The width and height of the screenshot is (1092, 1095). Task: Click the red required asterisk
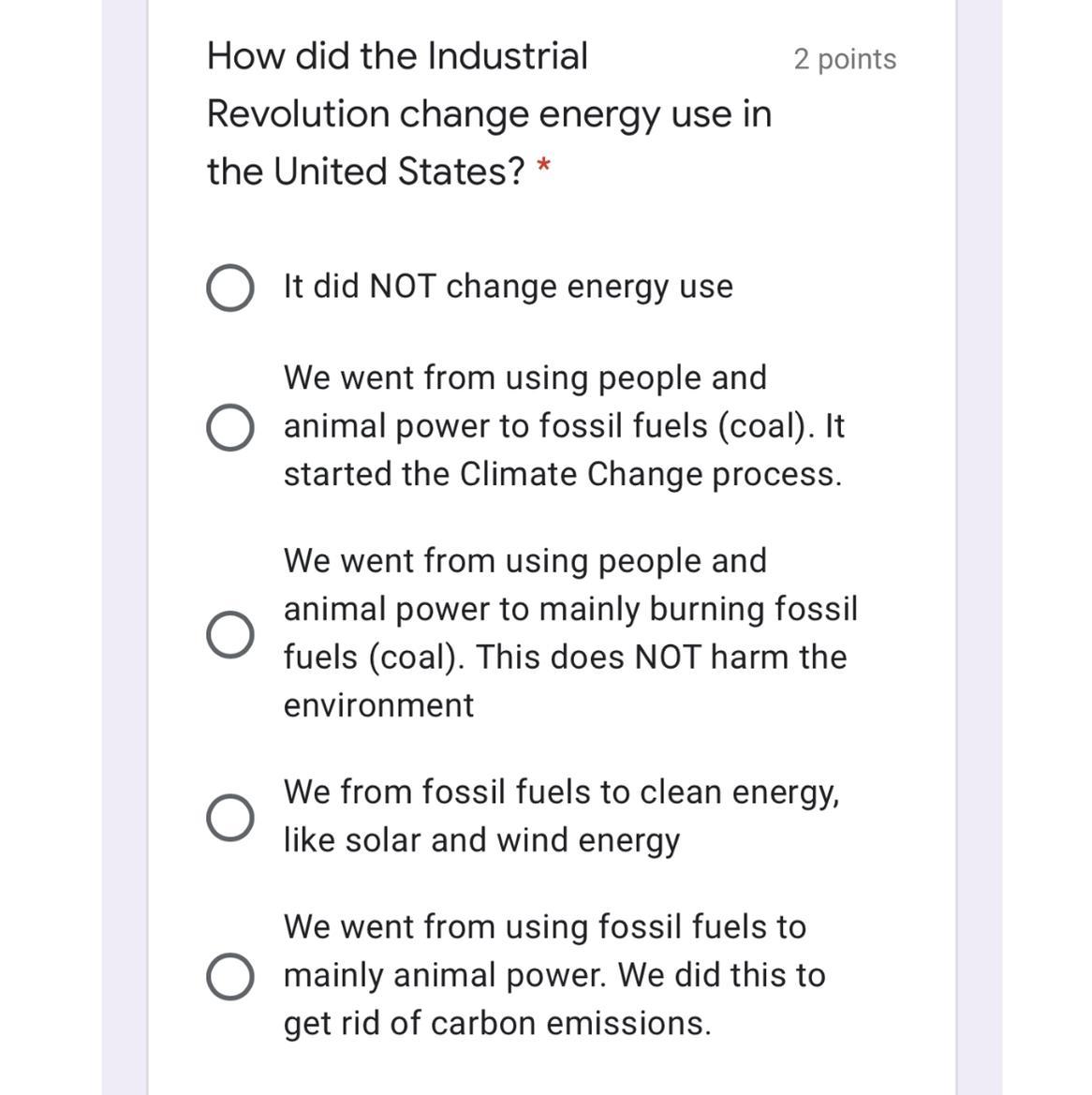(x=543, y=170)
